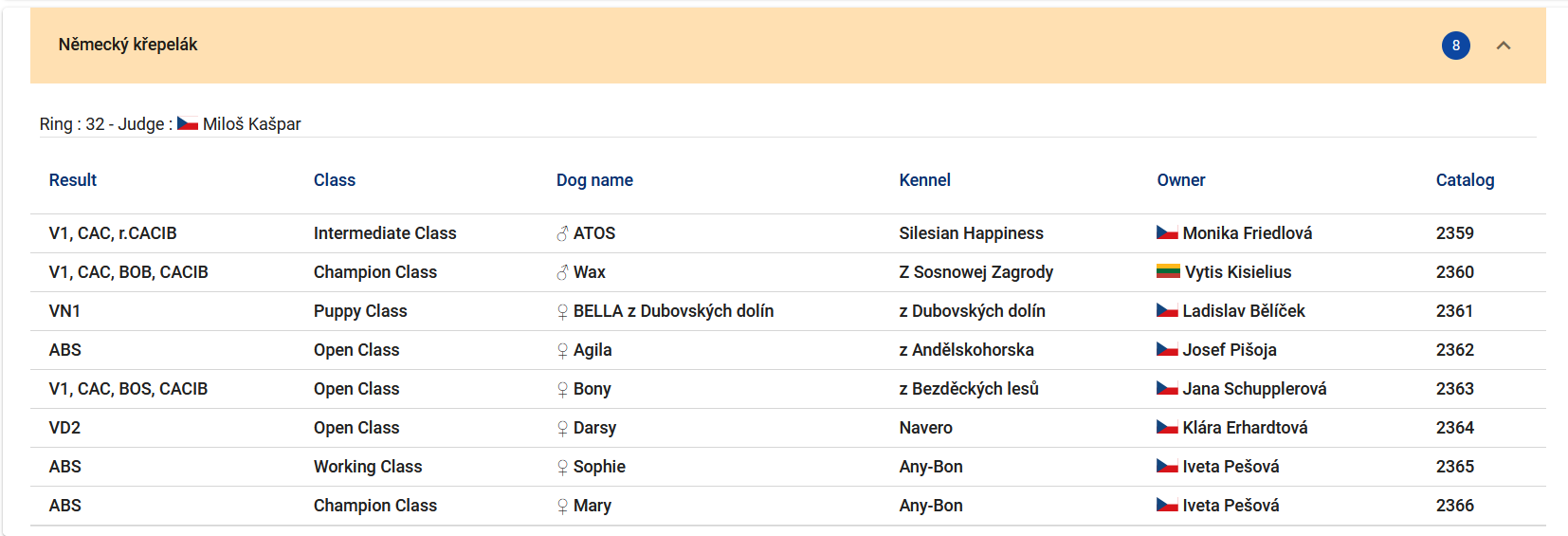
Task: Open dog entry Bony
Action: tap(592, 389)
